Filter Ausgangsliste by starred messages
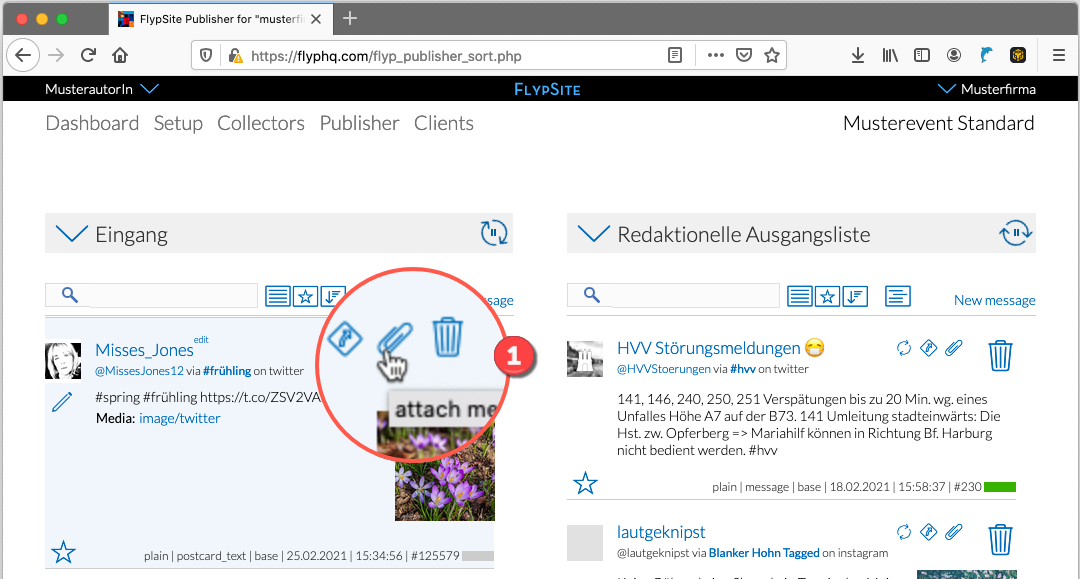 point(827,297)
